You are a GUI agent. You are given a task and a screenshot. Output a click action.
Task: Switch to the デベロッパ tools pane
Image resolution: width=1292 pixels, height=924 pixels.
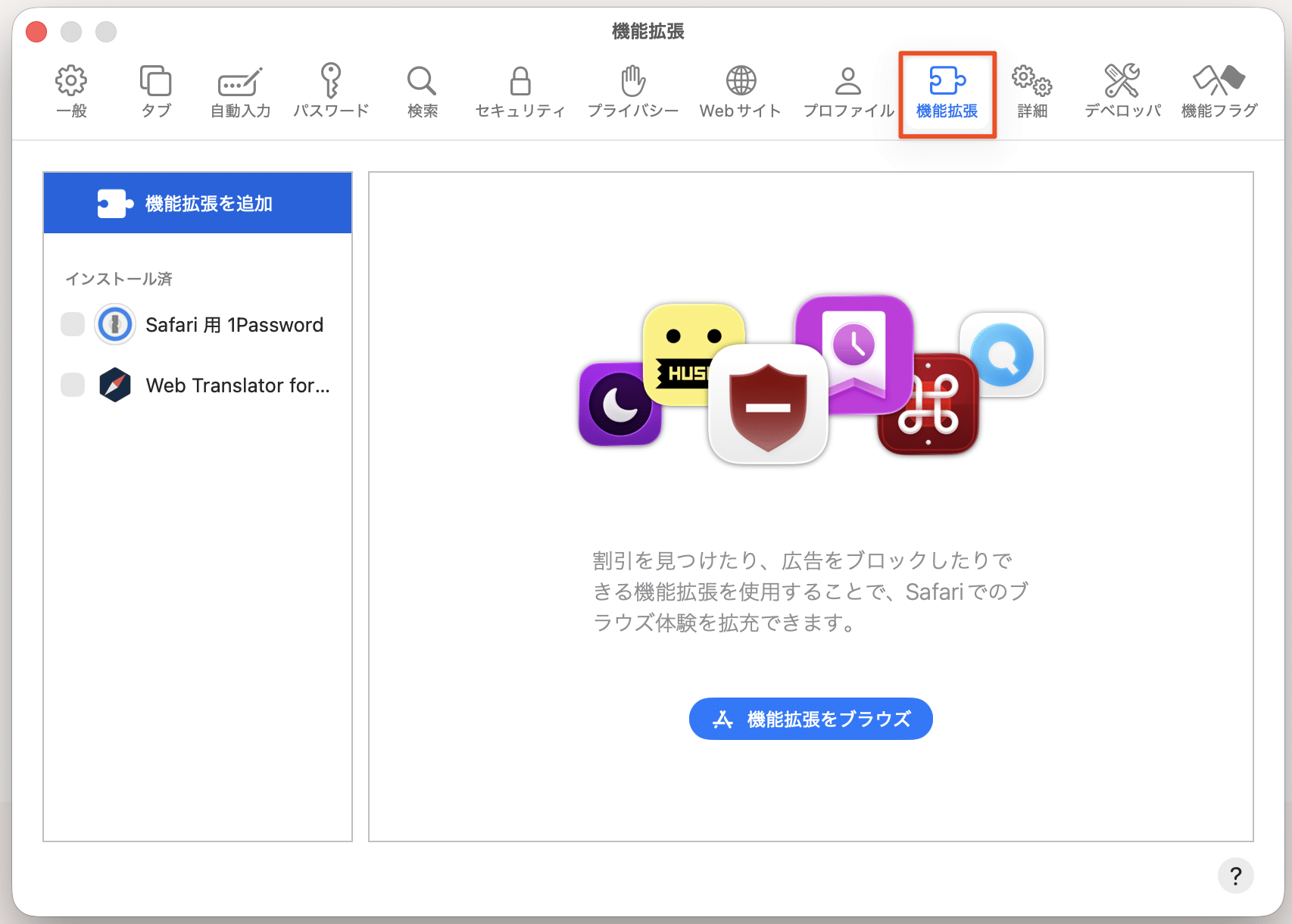(x=1122, y=92)
